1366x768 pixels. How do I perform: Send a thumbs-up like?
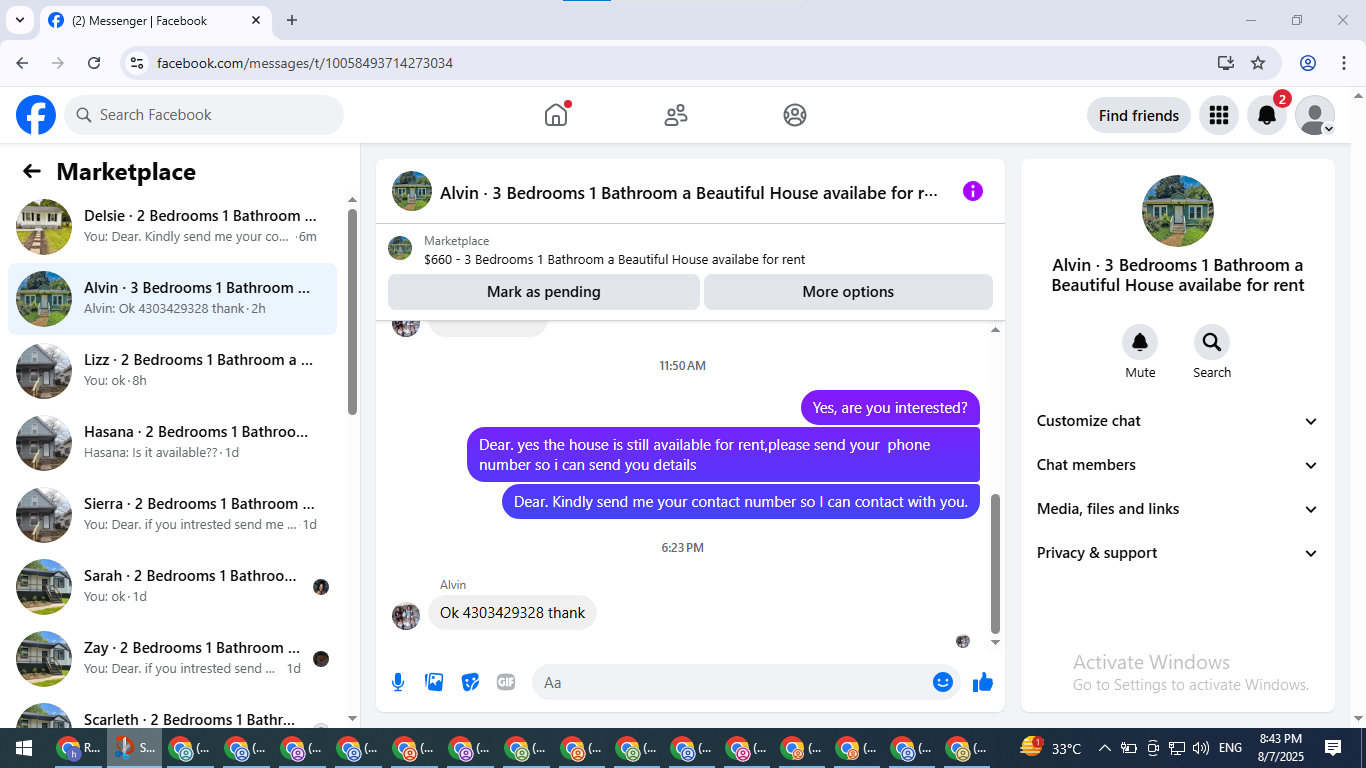click(x=983, y=682)
